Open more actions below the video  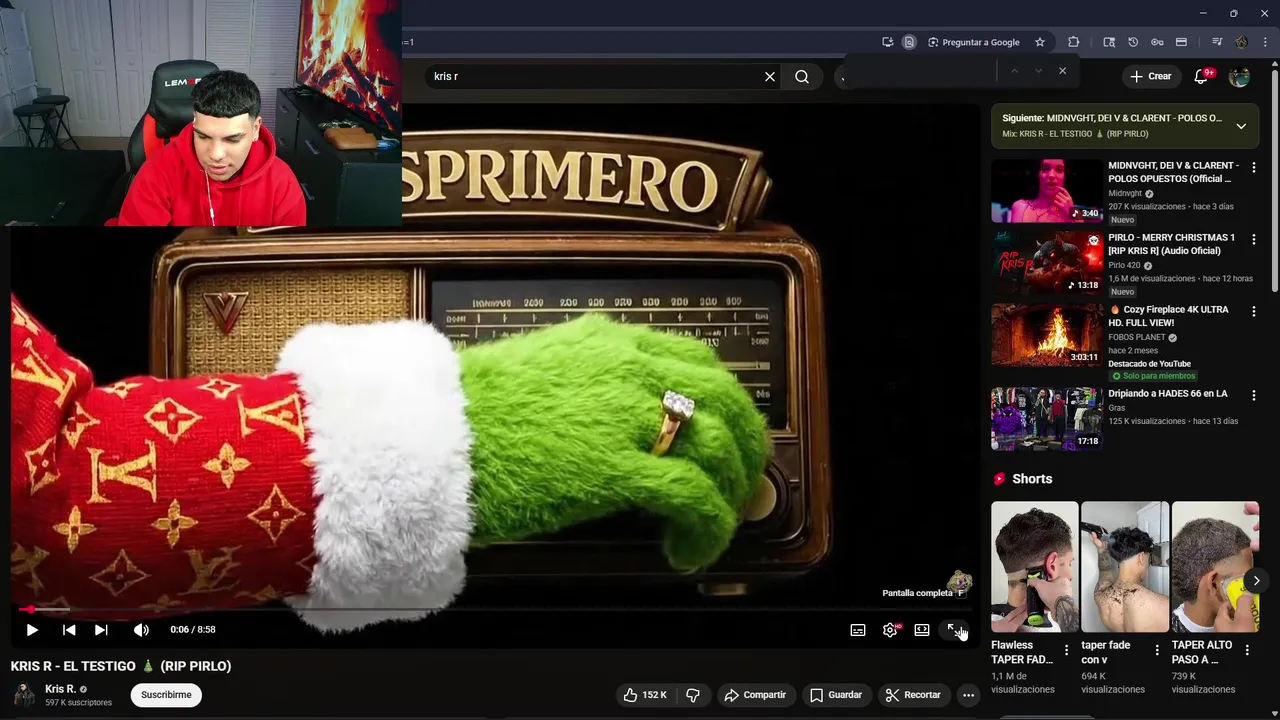coord(968,695)
